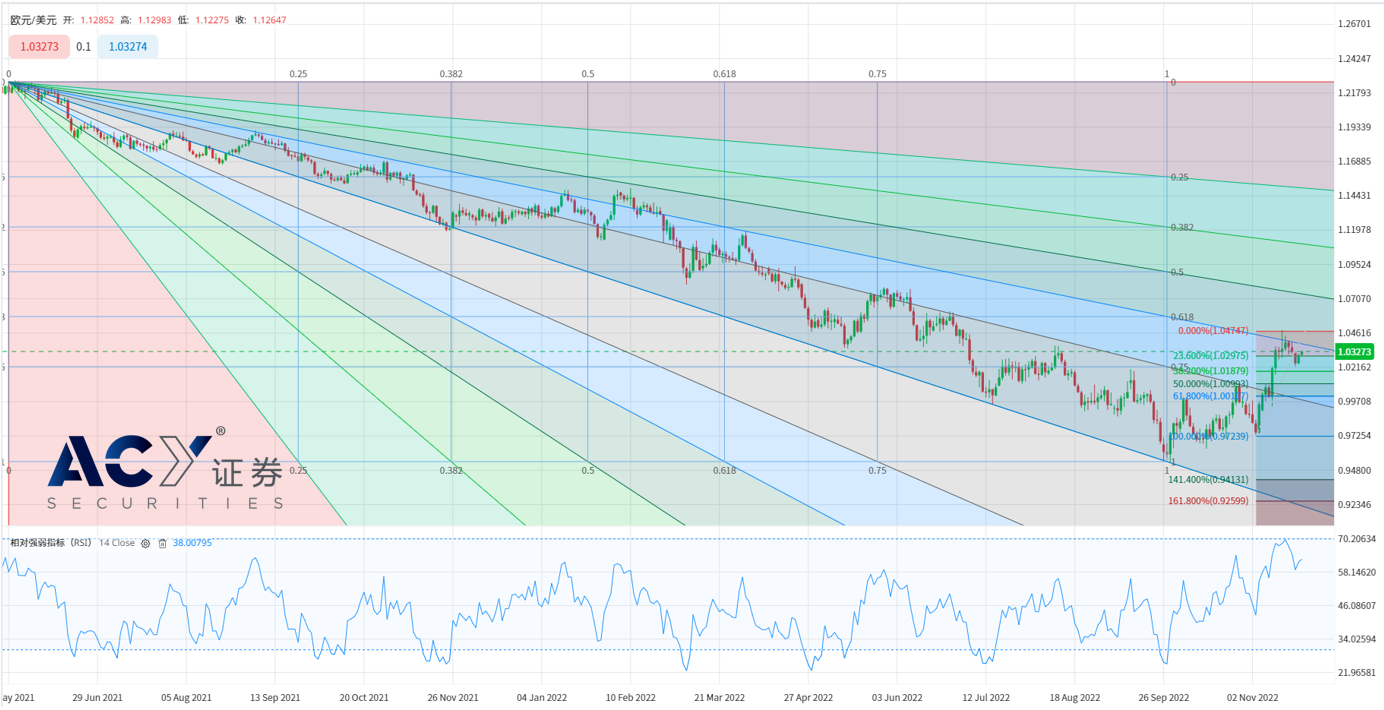This screenshot has width=1384, height=710.
Task: Click the blue buy price 1.03274 button
Action: [127, 46]
